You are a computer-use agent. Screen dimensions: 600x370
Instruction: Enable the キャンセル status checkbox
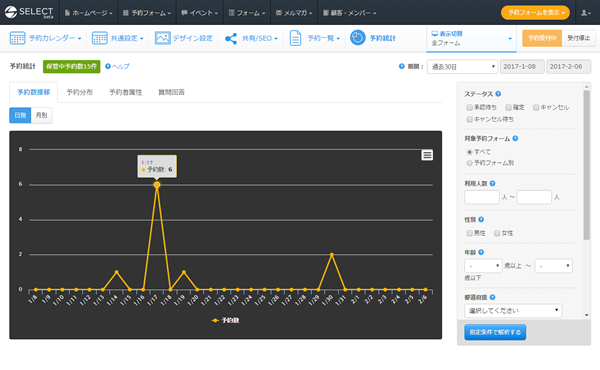[x=536, y=108]
